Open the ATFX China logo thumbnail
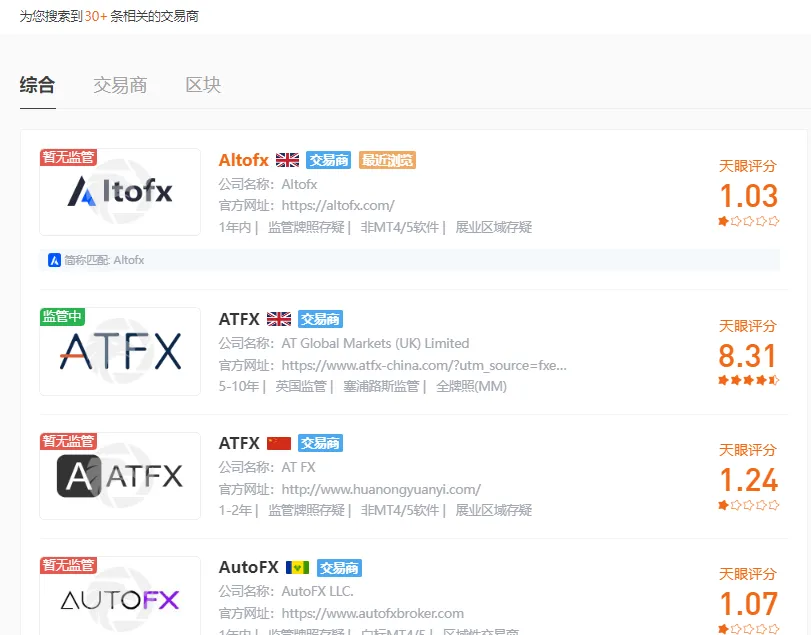 120,476
